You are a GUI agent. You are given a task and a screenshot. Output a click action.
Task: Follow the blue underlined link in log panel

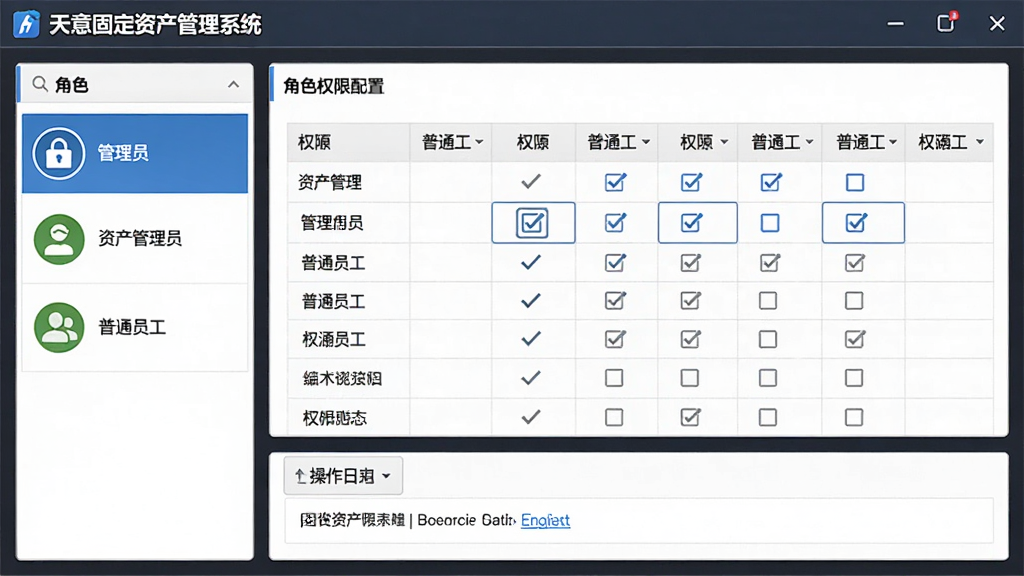pos(545,520)
